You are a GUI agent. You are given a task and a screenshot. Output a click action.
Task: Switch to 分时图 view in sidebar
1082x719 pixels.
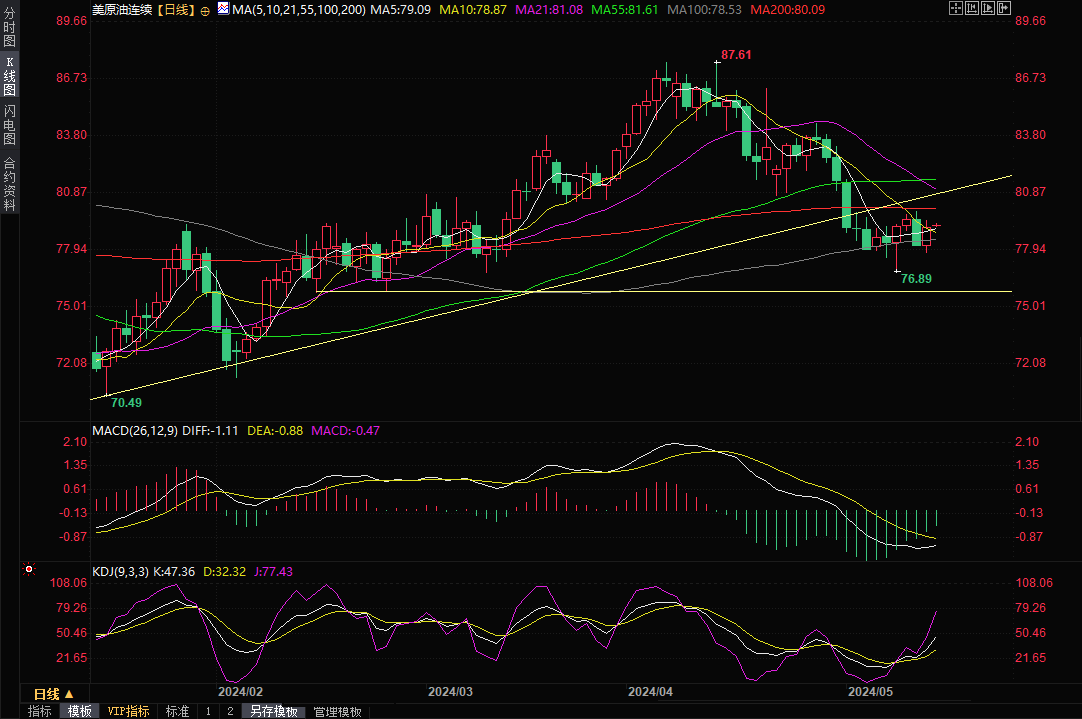coord(10,28)
